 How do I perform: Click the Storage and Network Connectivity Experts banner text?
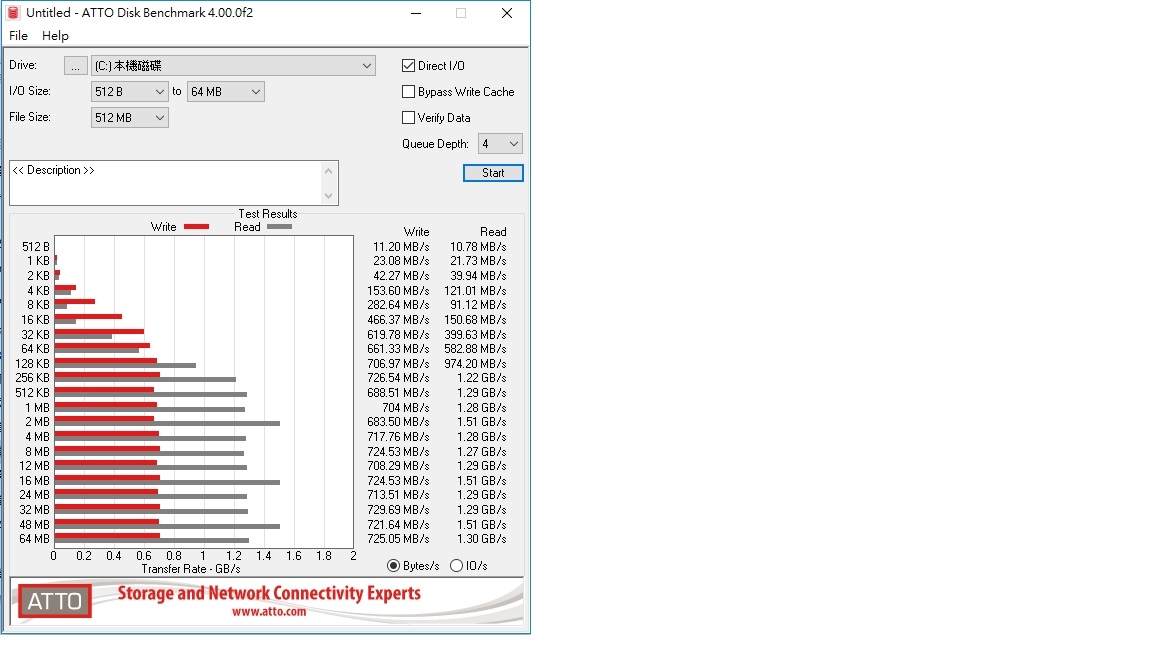(269, 593)
